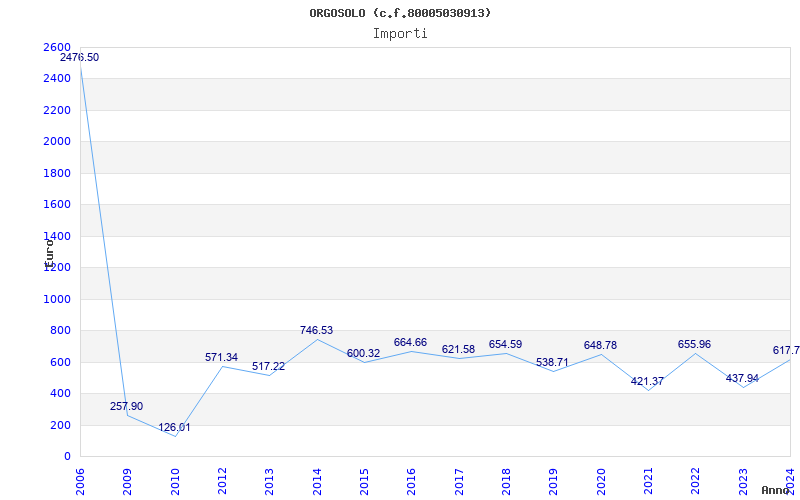Click the 2009 x-axis year label

click(128, 482)
